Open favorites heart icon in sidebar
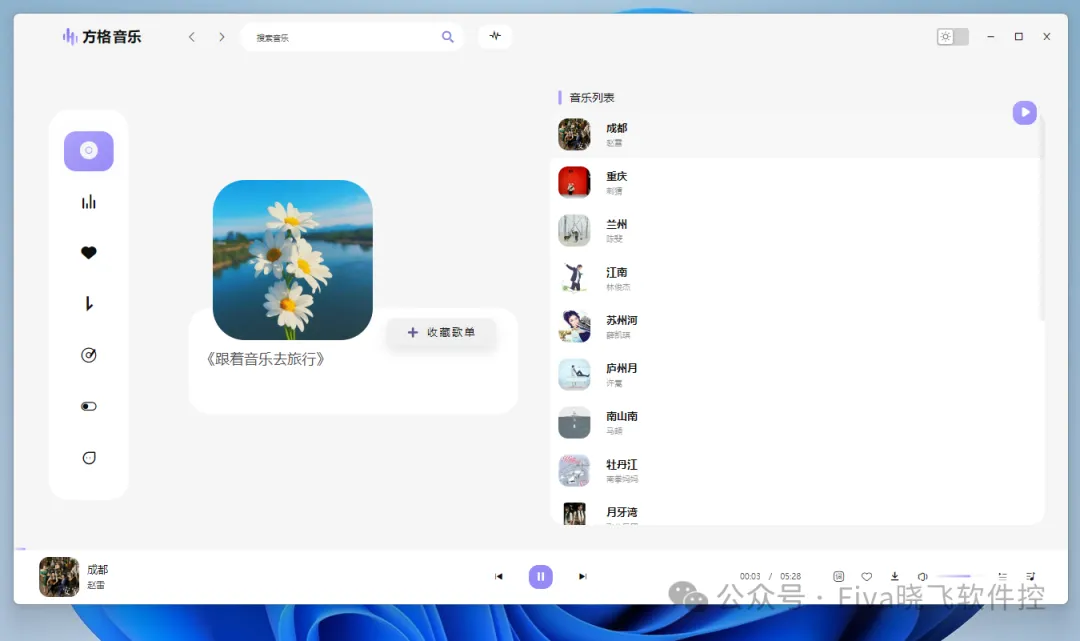 (x=89, y=253)
